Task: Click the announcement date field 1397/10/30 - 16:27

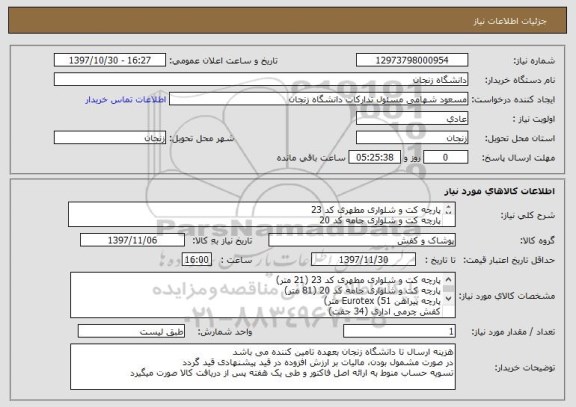Action: point(110,60)
